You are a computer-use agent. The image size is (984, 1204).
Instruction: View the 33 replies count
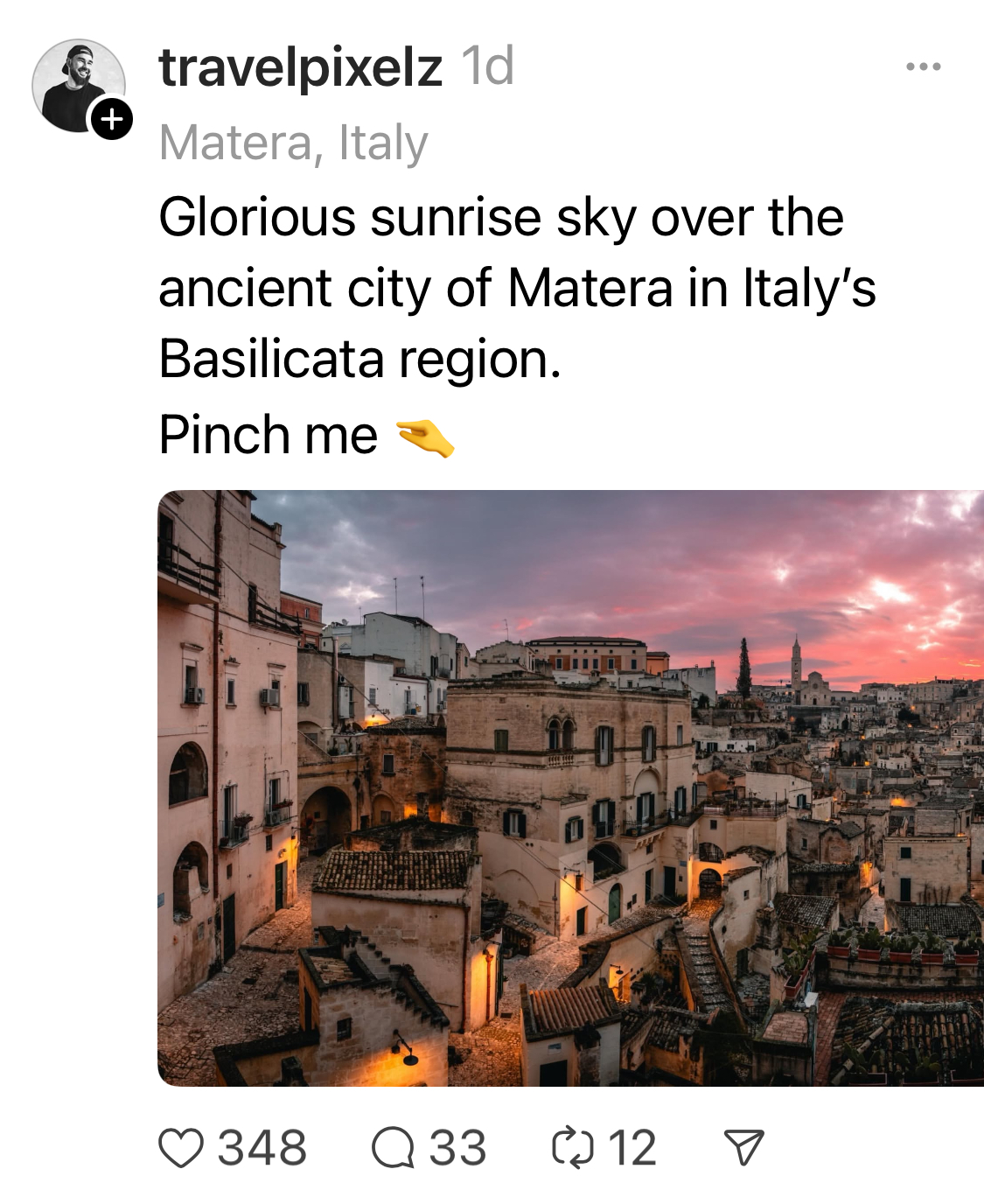coord(457,1148)
